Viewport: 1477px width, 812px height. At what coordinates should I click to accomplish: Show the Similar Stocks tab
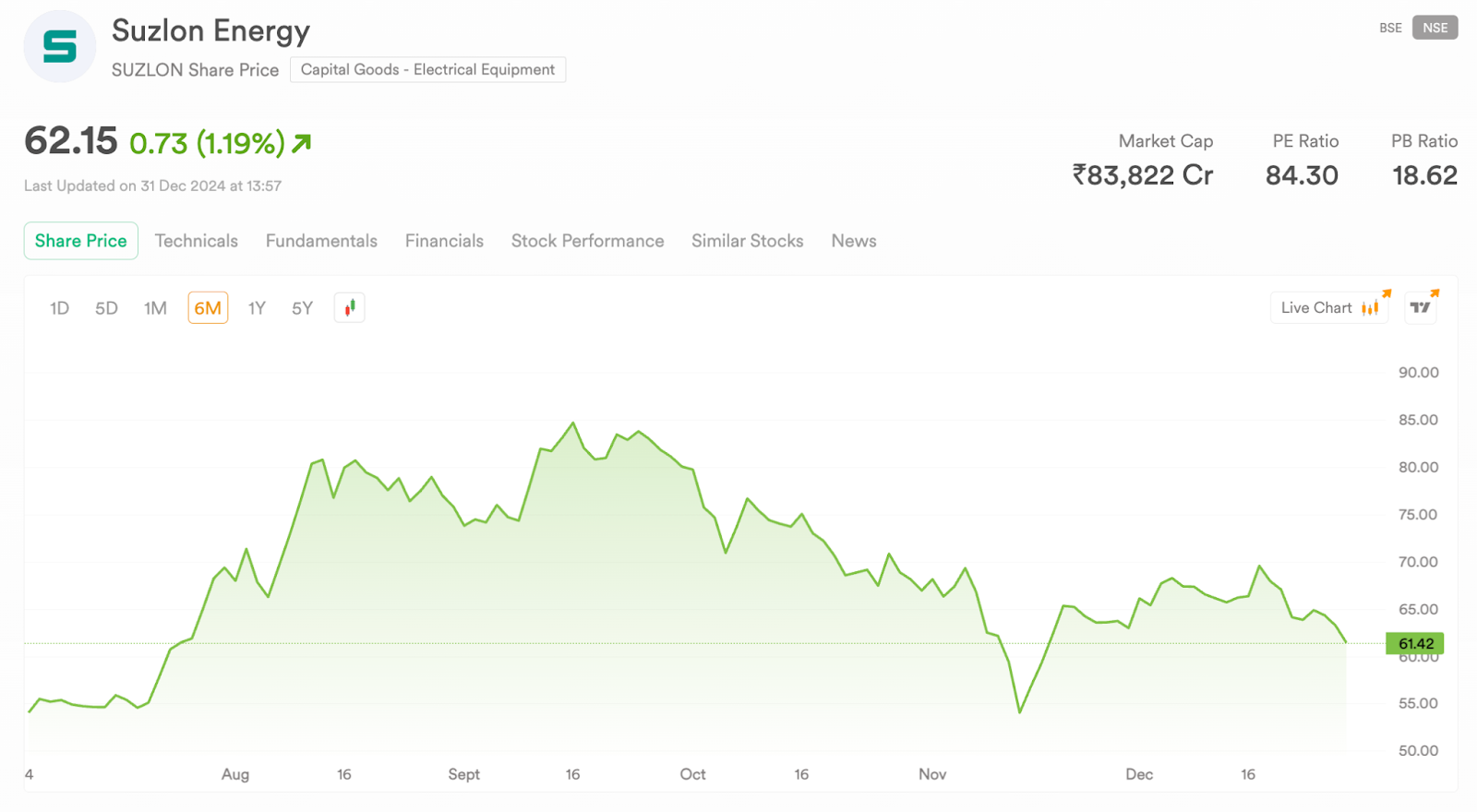(x=748, y=241)
